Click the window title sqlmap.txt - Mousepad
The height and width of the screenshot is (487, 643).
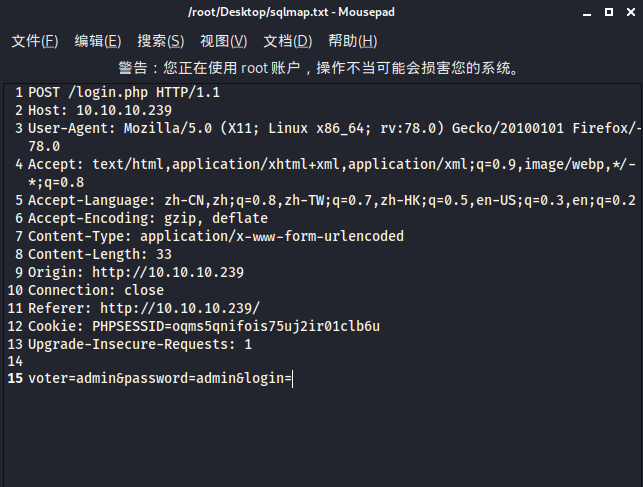pos(291,12)
